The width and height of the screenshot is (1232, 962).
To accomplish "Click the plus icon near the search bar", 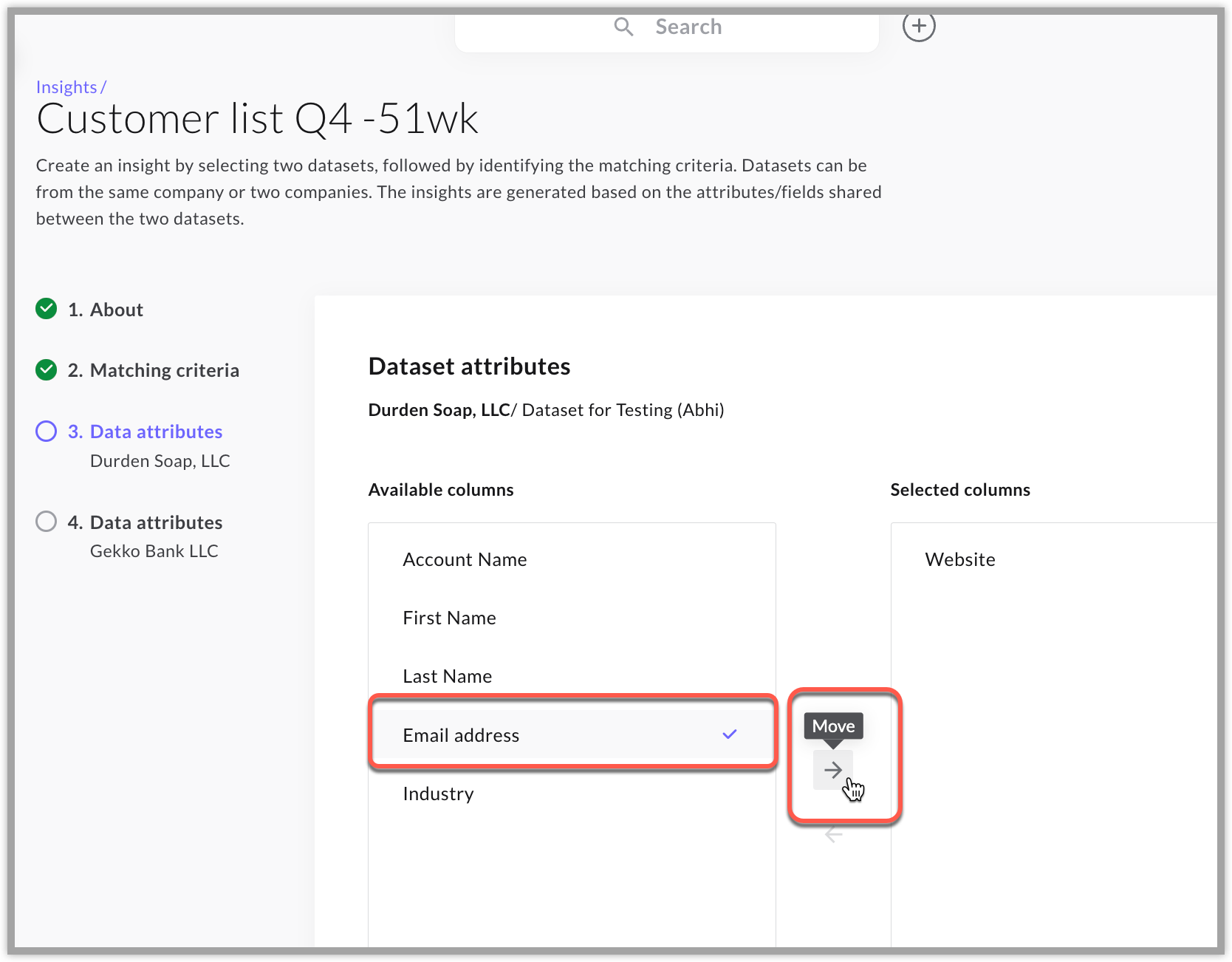I will 919,26.
